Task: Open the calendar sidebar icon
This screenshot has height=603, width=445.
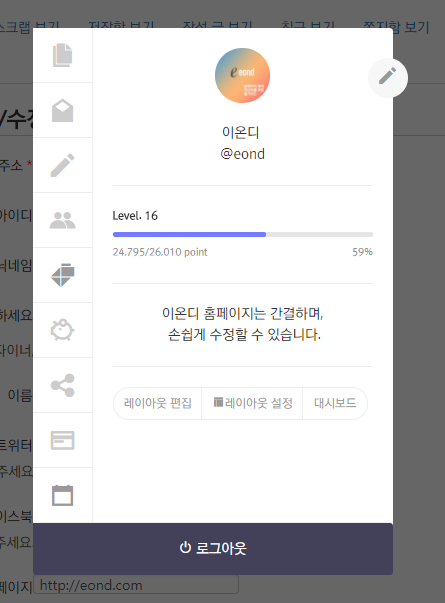Action: 62,495
